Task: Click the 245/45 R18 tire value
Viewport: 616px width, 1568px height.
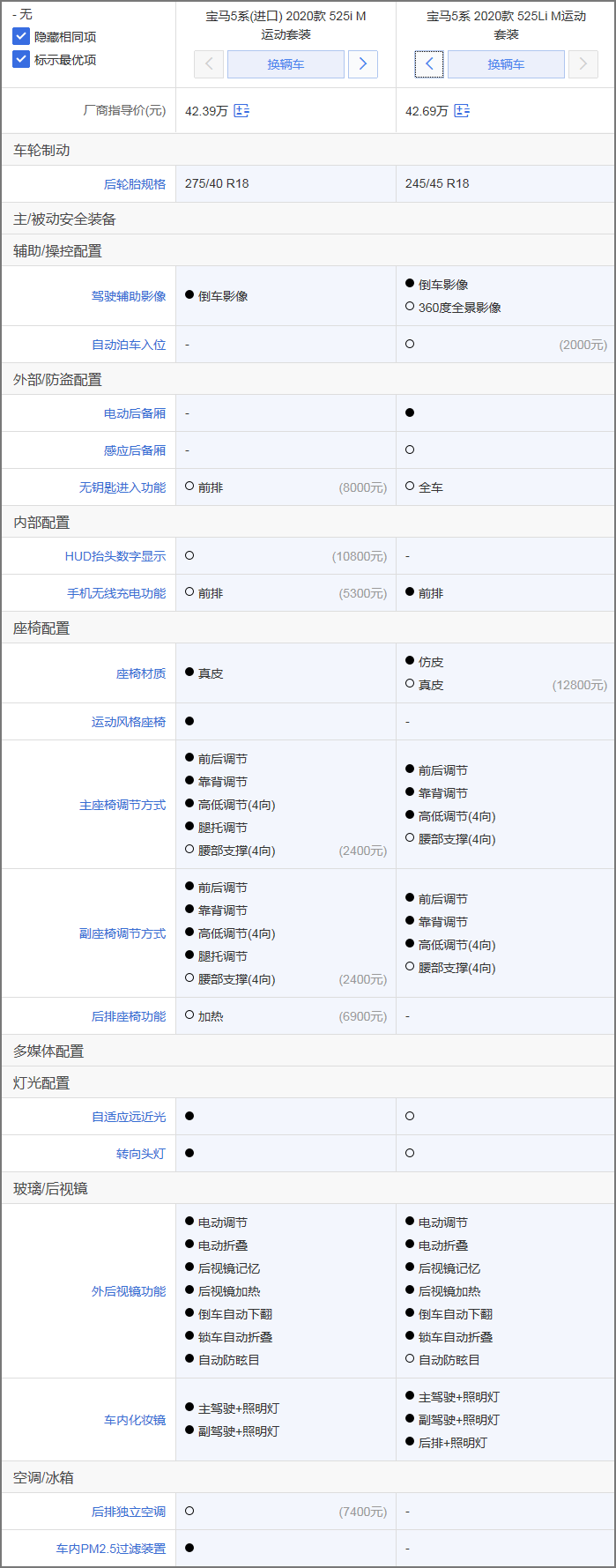Action: (x=437, y=183)
